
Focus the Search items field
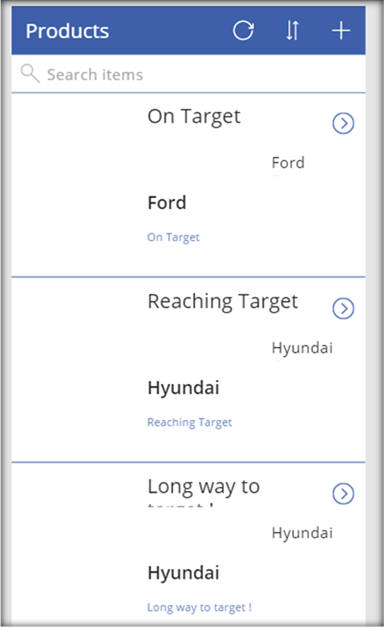point(188,74)
